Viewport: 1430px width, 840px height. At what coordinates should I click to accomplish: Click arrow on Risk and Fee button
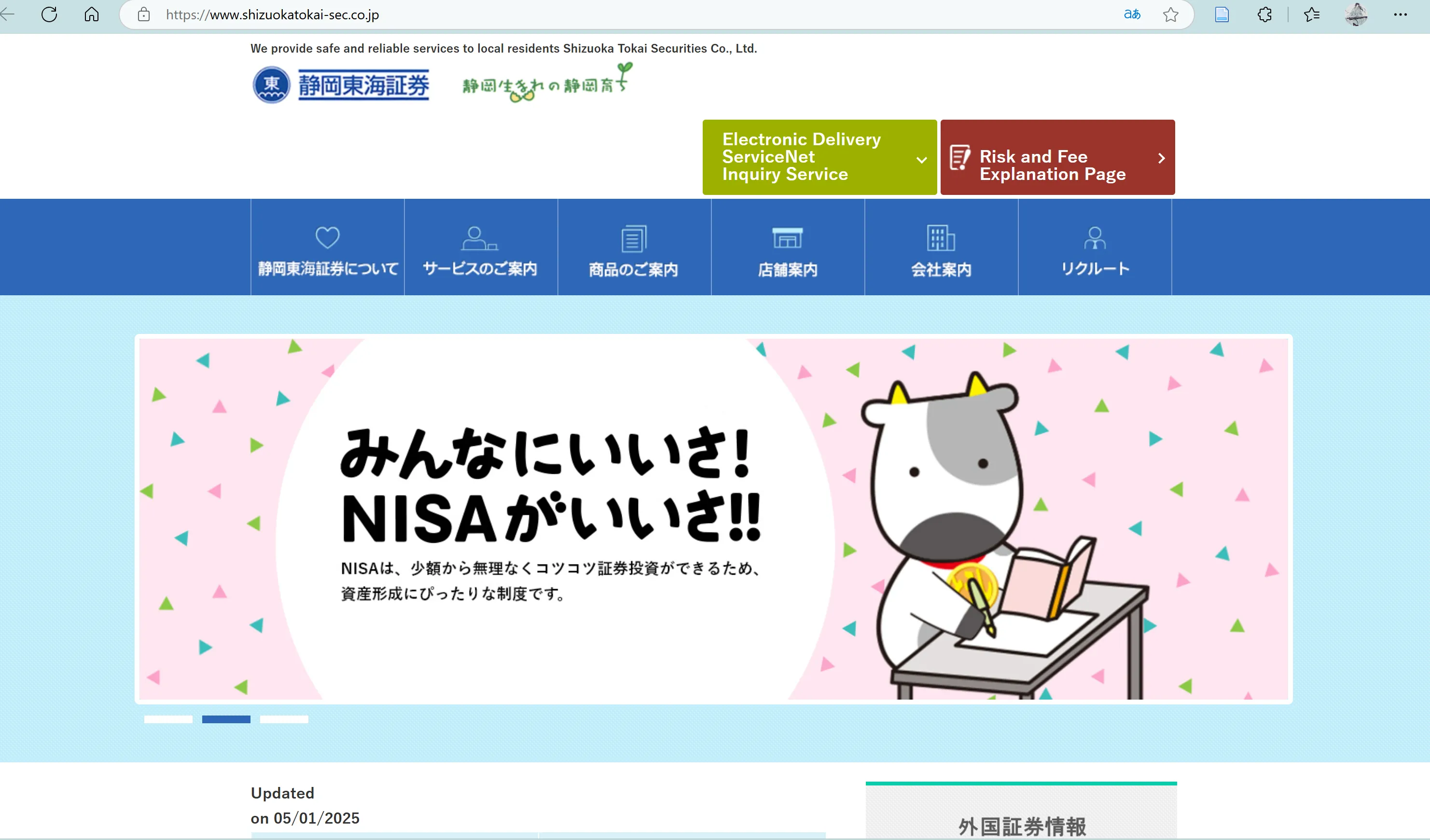click(x=1162, y=158)
